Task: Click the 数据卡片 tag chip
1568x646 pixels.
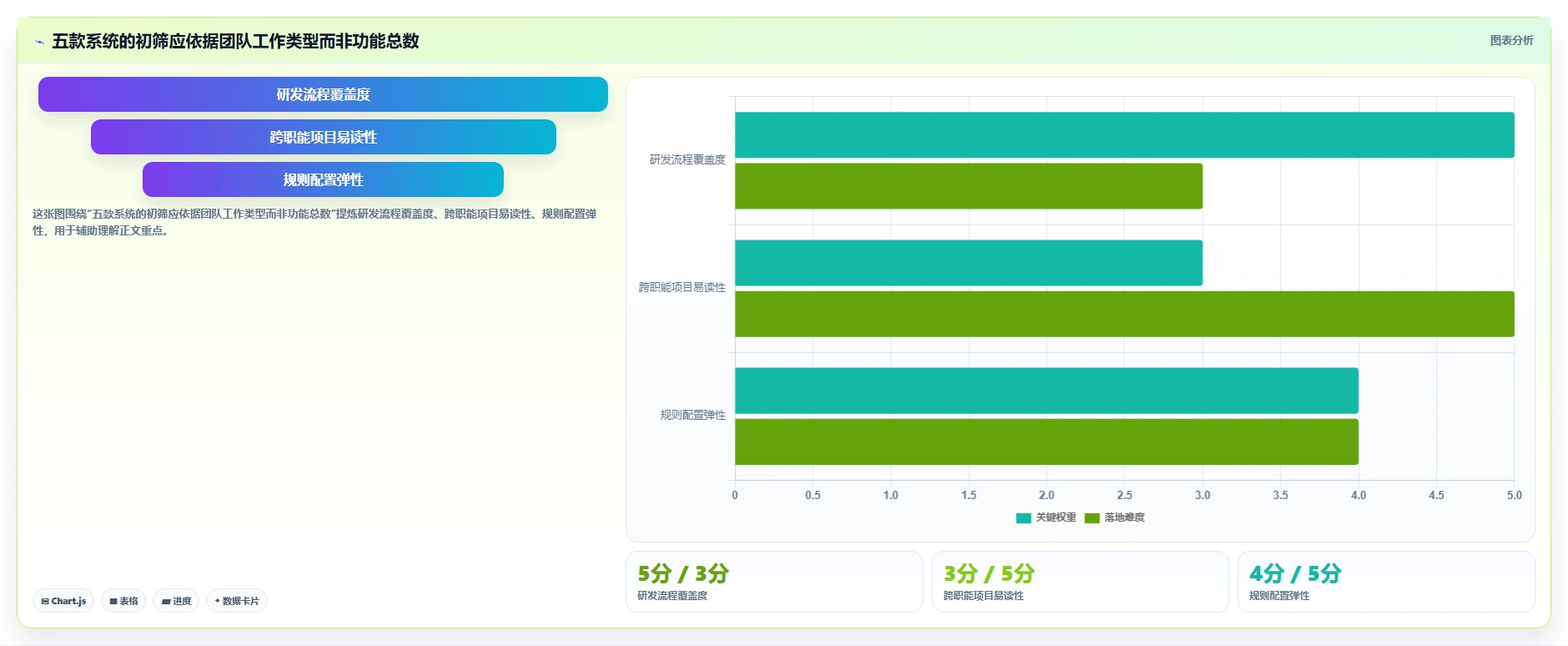Action: pyautogui.click(x=237, y=601)
